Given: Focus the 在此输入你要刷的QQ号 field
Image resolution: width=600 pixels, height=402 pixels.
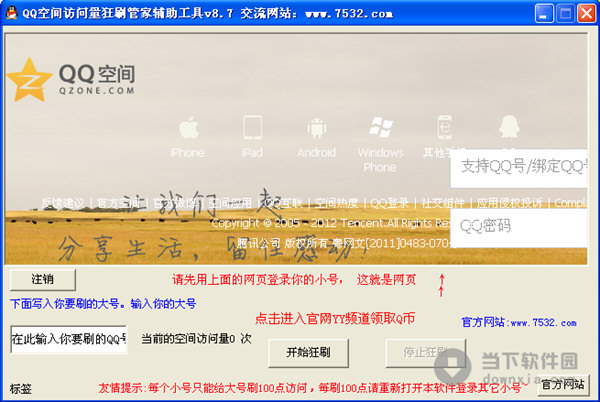Looking at the screenshot, I should pos(69,339).
